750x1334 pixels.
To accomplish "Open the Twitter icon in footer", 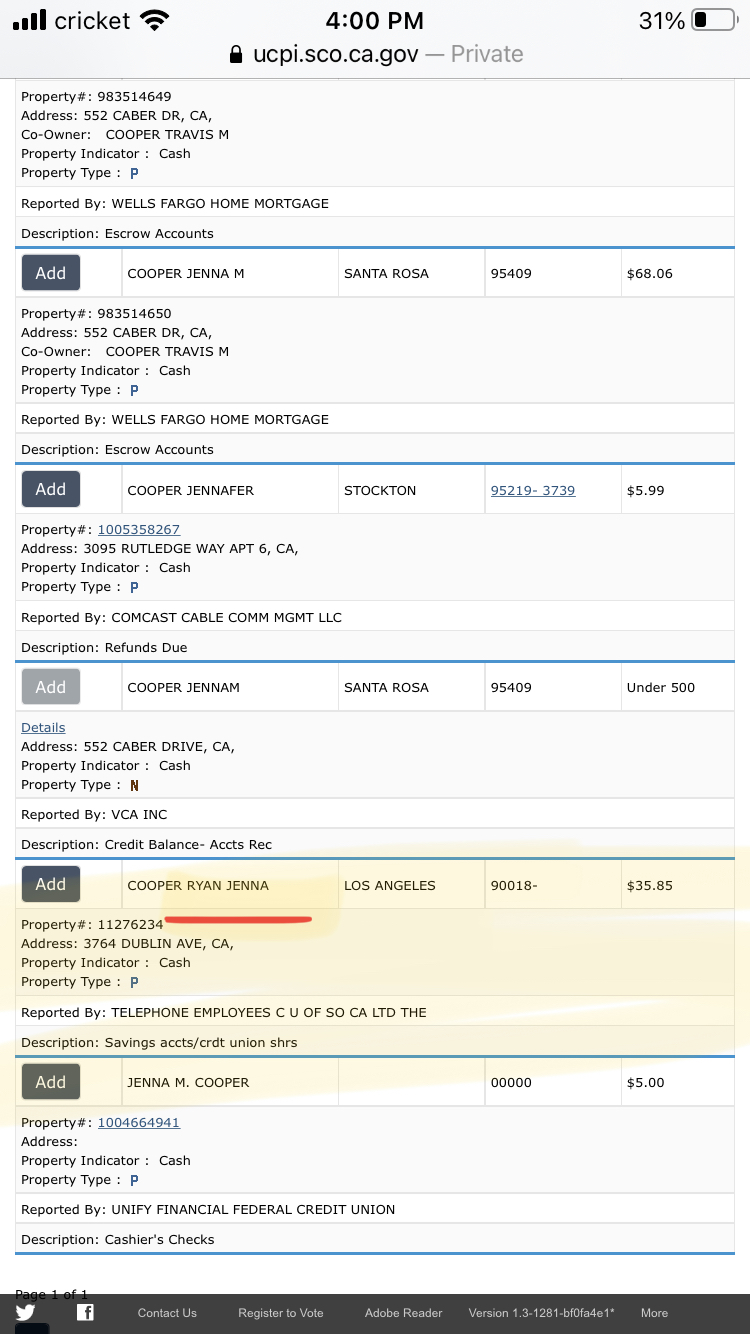I will click(26, 1312).
